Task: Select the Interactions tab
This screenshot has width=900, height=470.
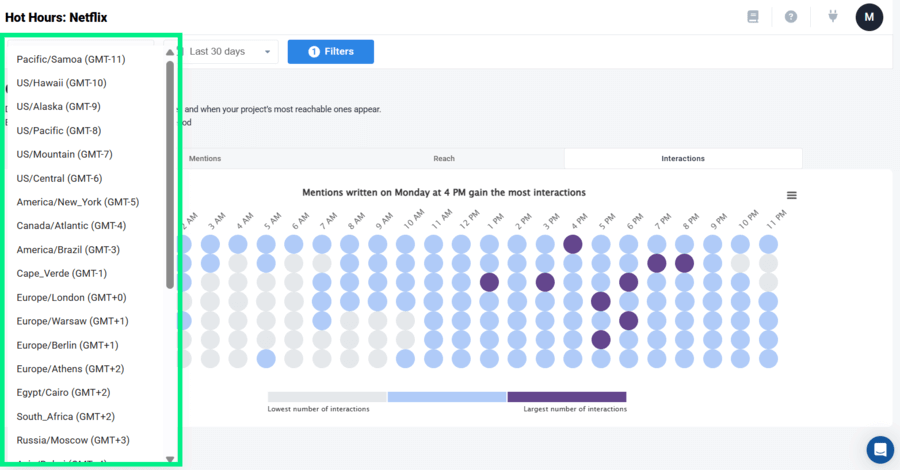Action: click(683, 159)
